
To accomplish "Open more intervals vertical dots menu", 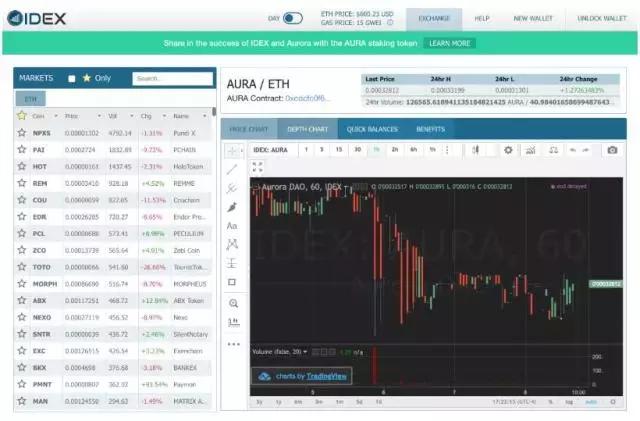I will coord(447,150).
